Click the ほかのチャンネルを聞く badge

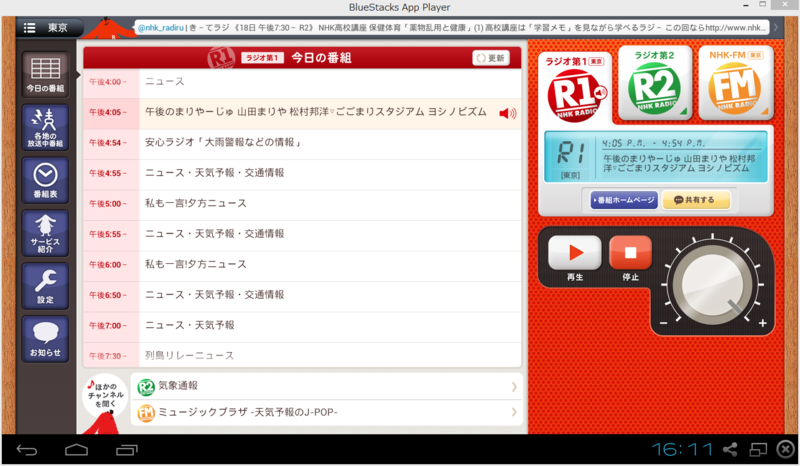coord(105,396)
